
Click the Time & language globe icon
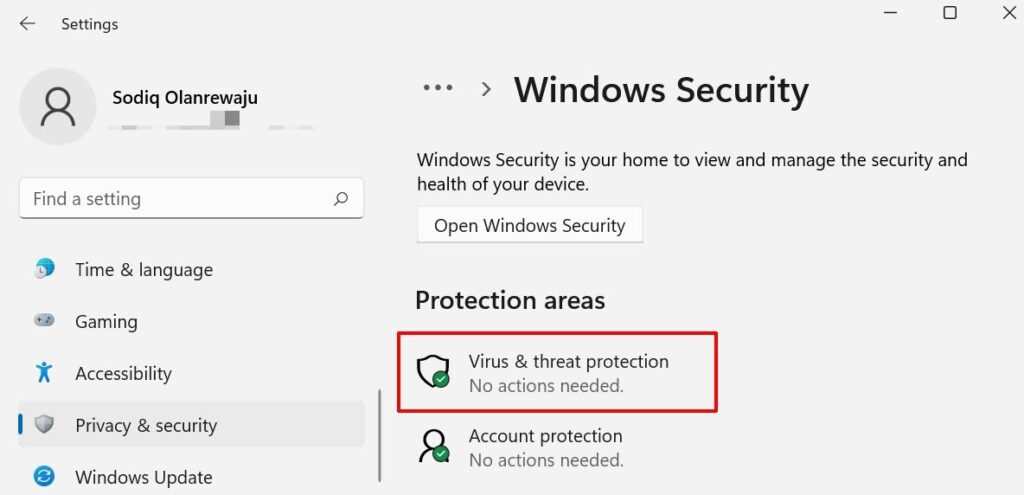(x=44, y=269)
